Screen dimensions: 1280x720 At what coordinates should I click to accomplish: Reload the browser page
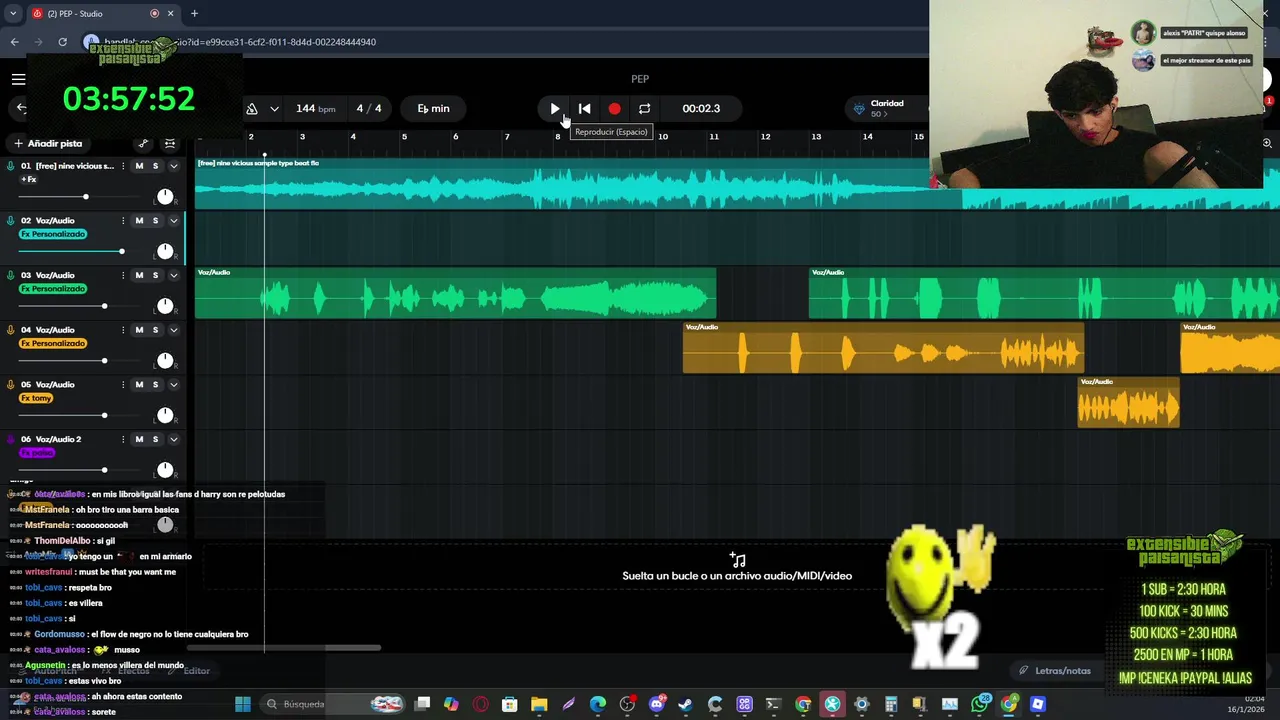click(x=62, y=42)
